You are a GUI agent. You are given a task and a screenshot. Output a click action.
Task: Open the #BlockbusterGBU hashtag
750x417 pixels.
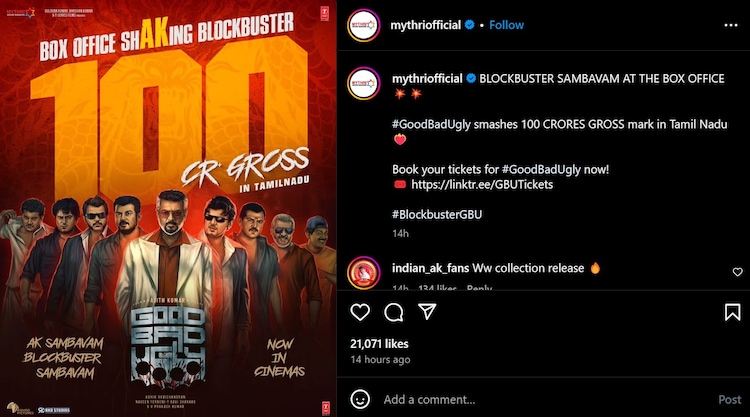(x=437, y=214)
